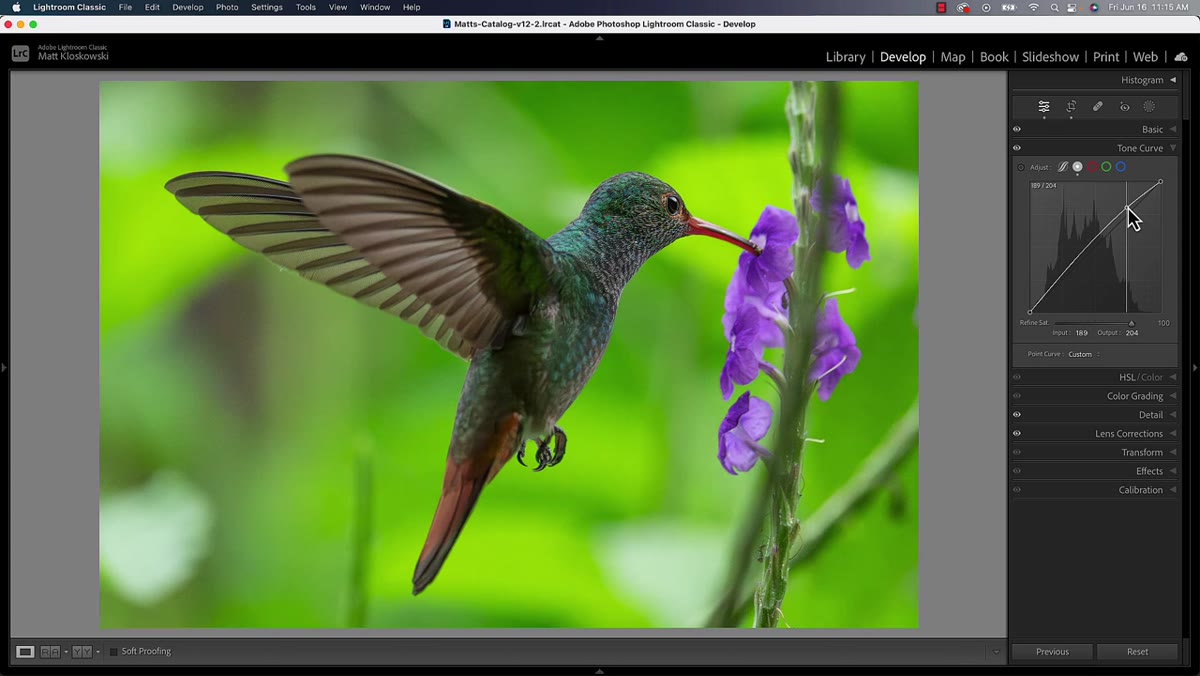Click the tone curve point at 189/204

[x=1128, y=208]
